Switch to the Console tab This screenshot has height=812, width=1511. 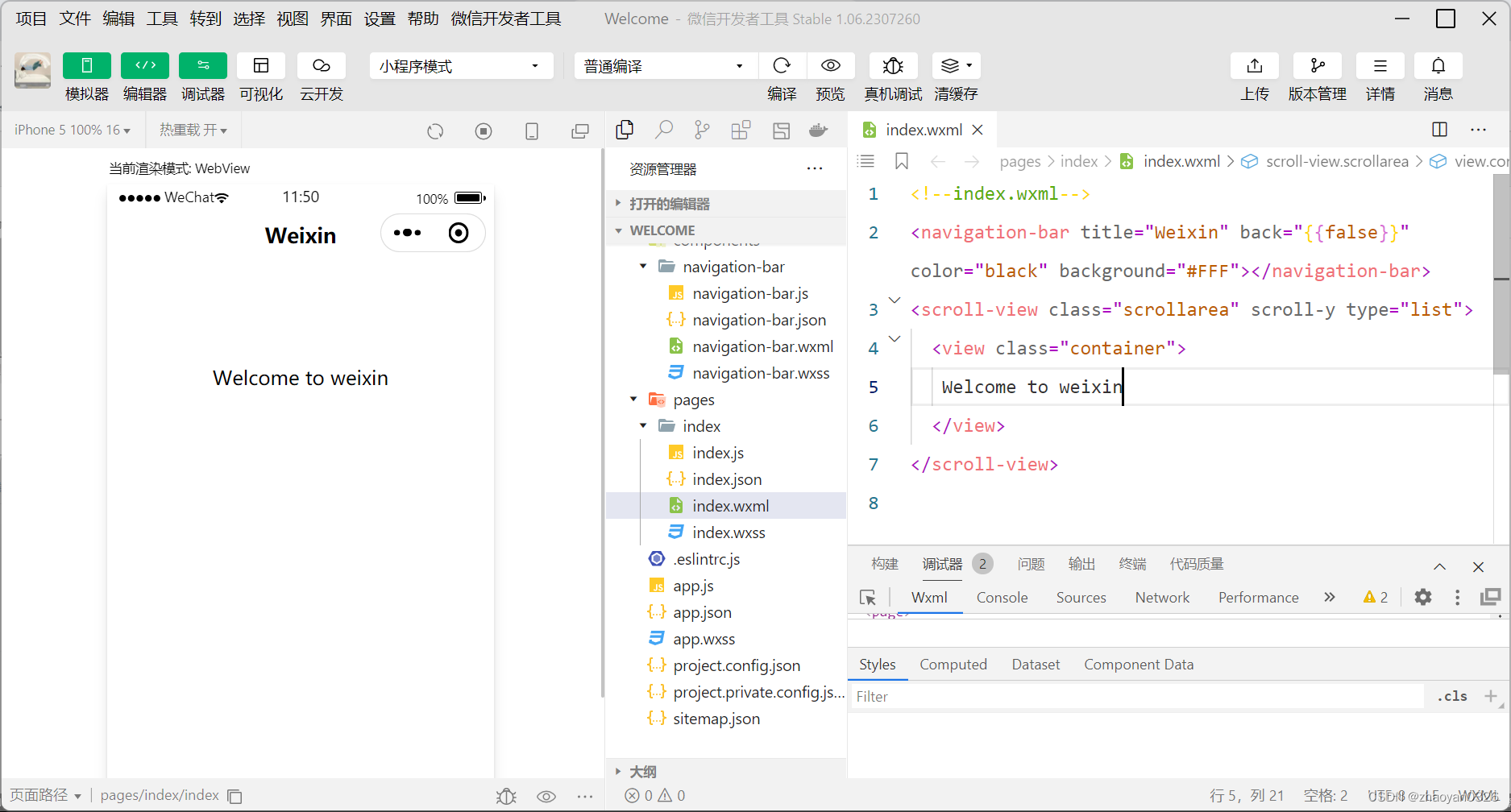[x=1002, y=598]
